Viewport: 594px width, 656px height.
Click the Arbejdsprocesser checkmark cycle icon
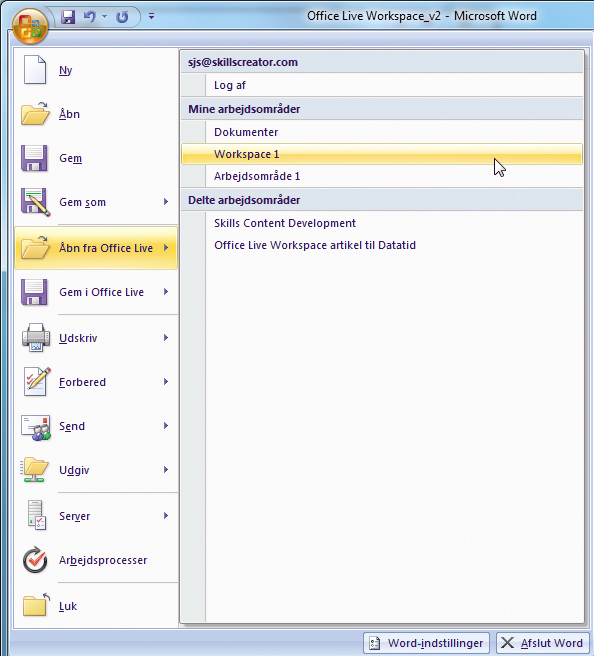point(35,559)
